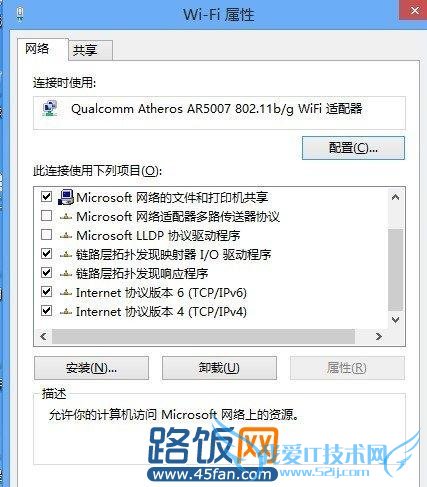Click the Microsoft LLDP 协议驱动程序 protocol icon
Screen dimensions: 427x487
pos(66,236)
